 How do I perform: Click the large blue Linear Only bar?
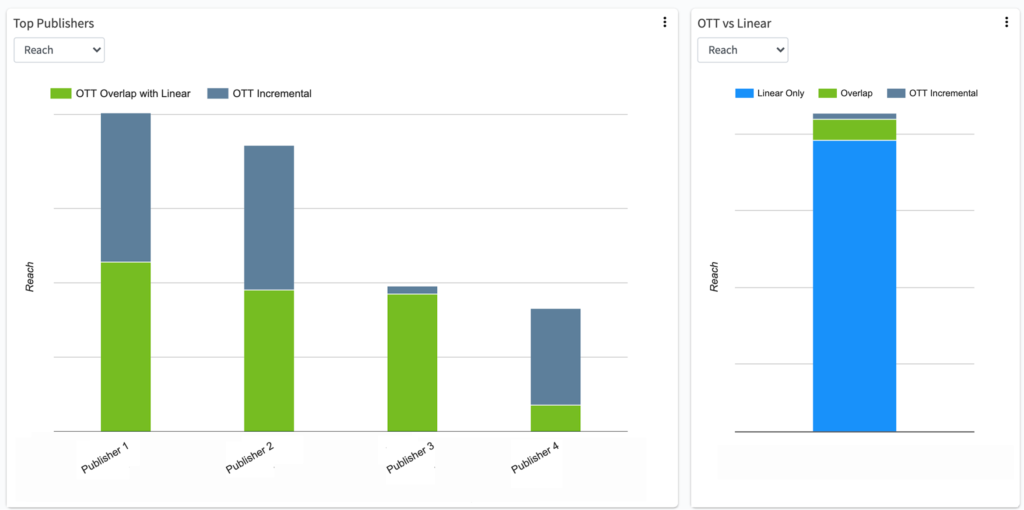click(854, 286)
